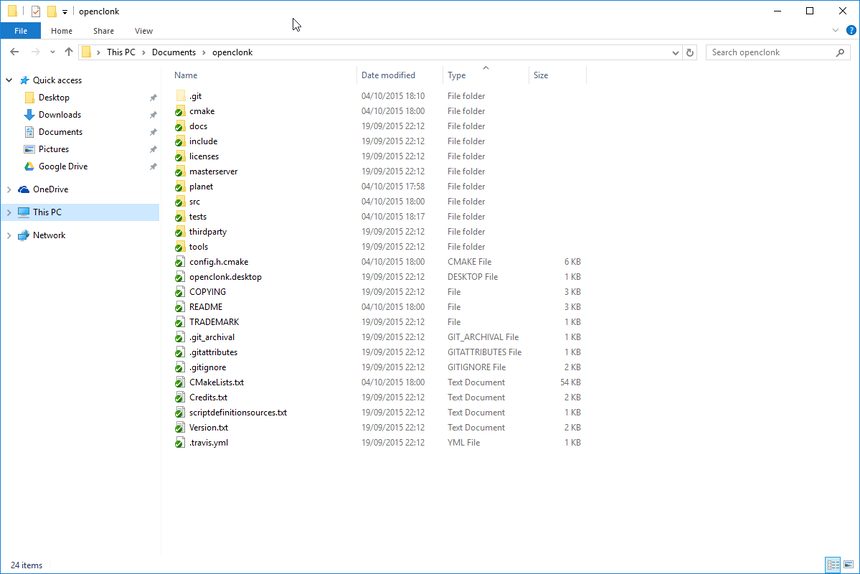Select the masterserver folder icon
This screenshot has width=860, height=574.
179,172
